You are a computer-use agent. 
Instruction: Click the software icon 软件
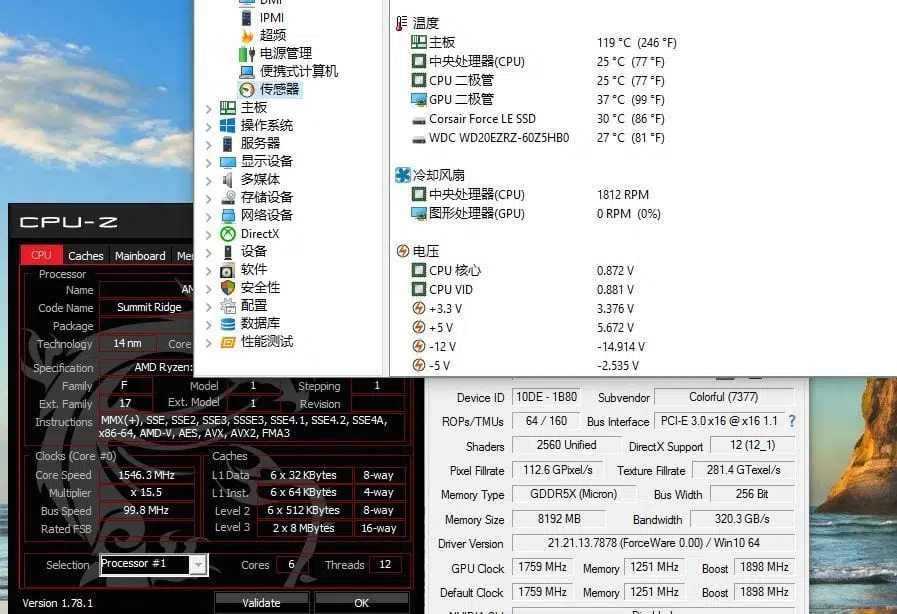tap(228, 270)
